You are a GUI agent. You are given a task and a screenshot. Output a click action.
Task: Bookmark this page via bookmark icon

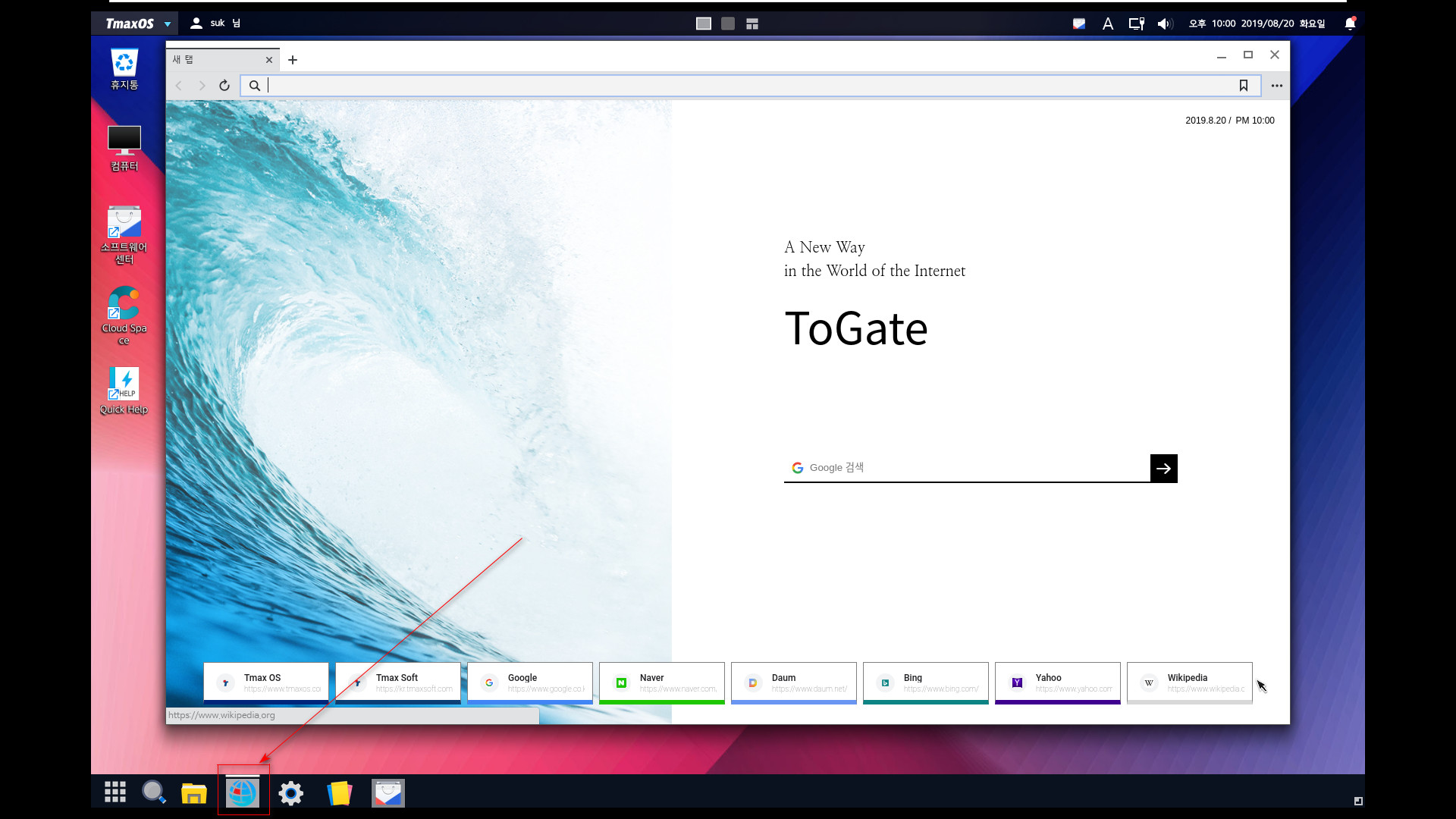1244,86
